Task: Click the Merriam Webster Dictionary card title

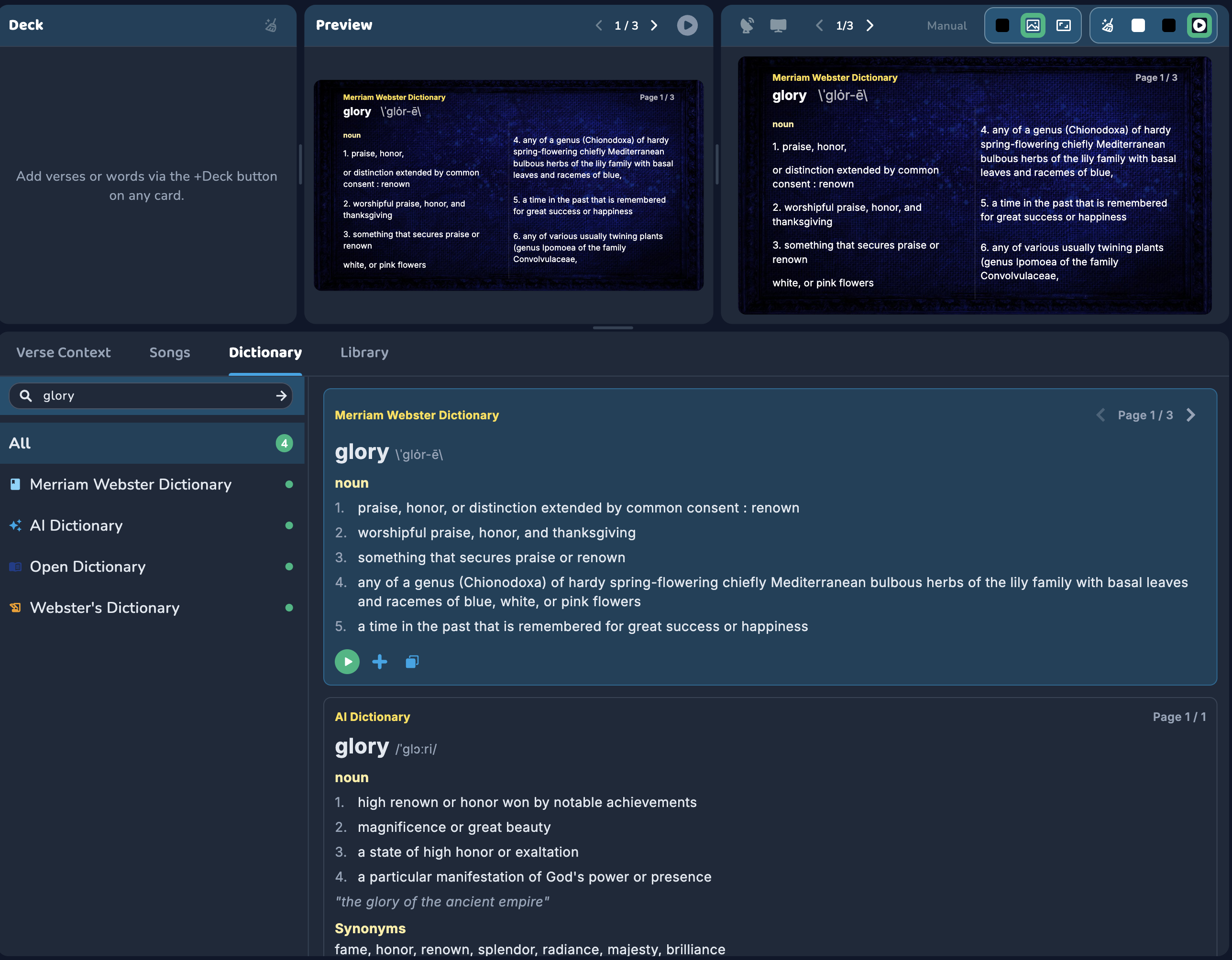Action: [x=417, y=416]
